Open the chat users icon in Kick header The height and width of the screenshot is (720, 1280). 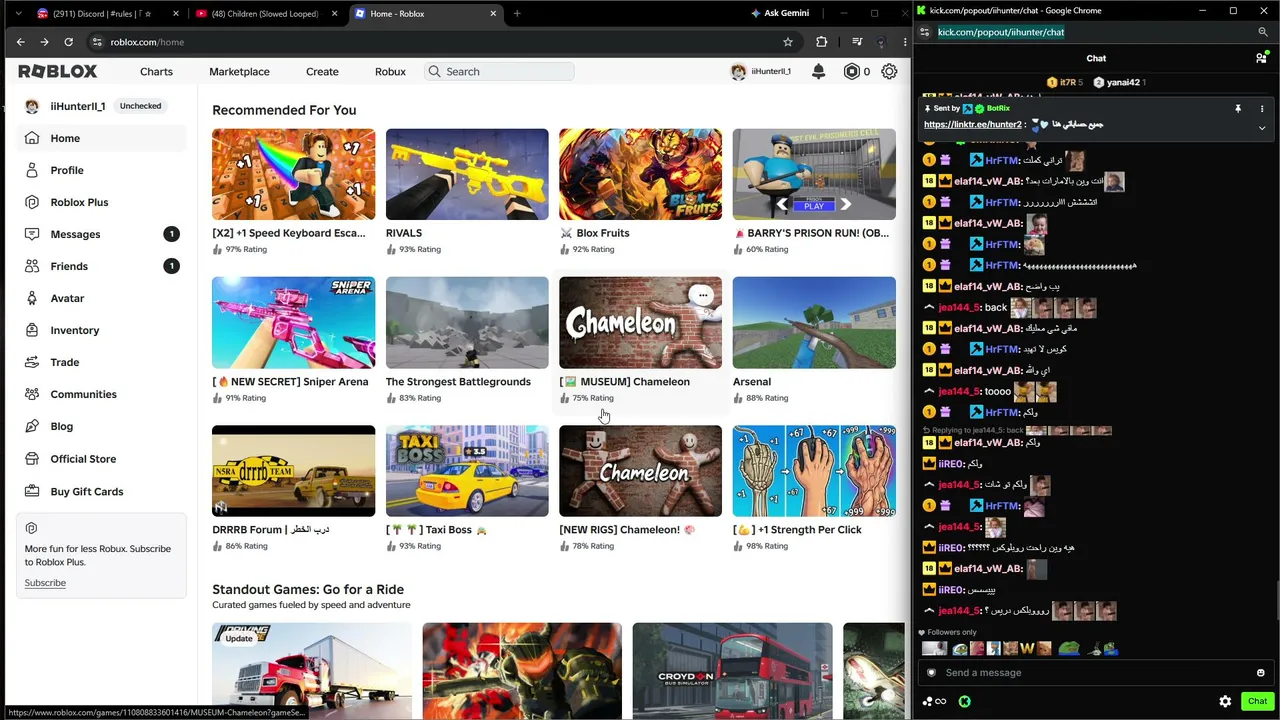[x=1261, y=58]
